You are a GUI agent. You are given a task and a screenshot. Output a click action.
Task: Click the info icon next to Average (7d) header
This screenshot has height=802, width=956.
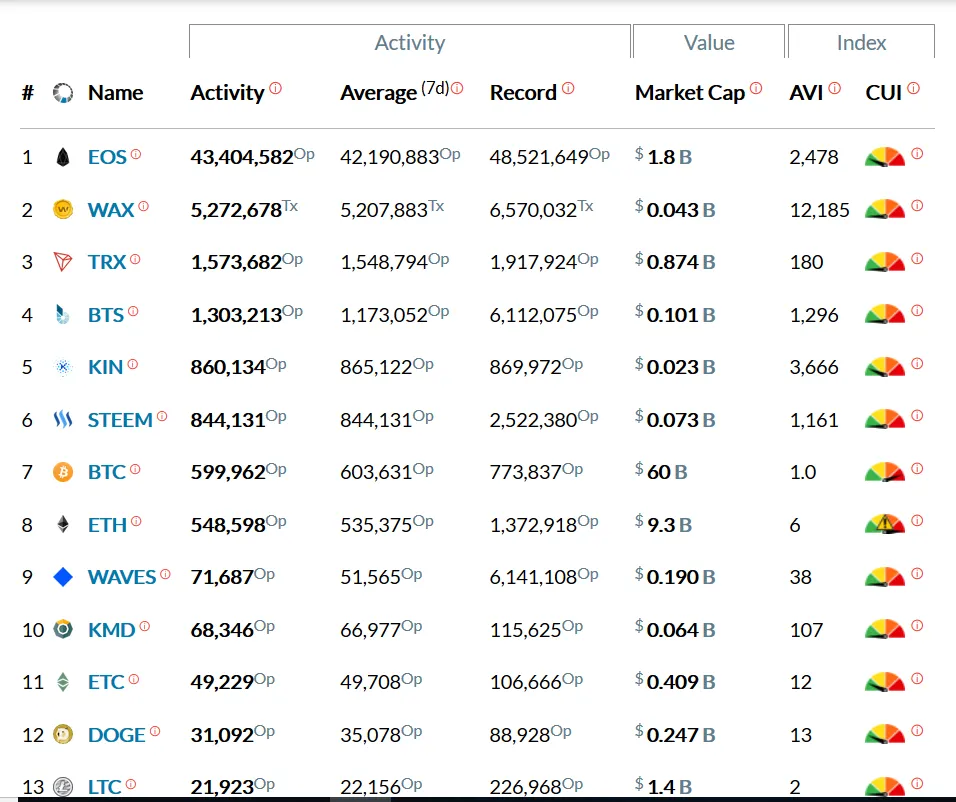click(x=457, y=88)
